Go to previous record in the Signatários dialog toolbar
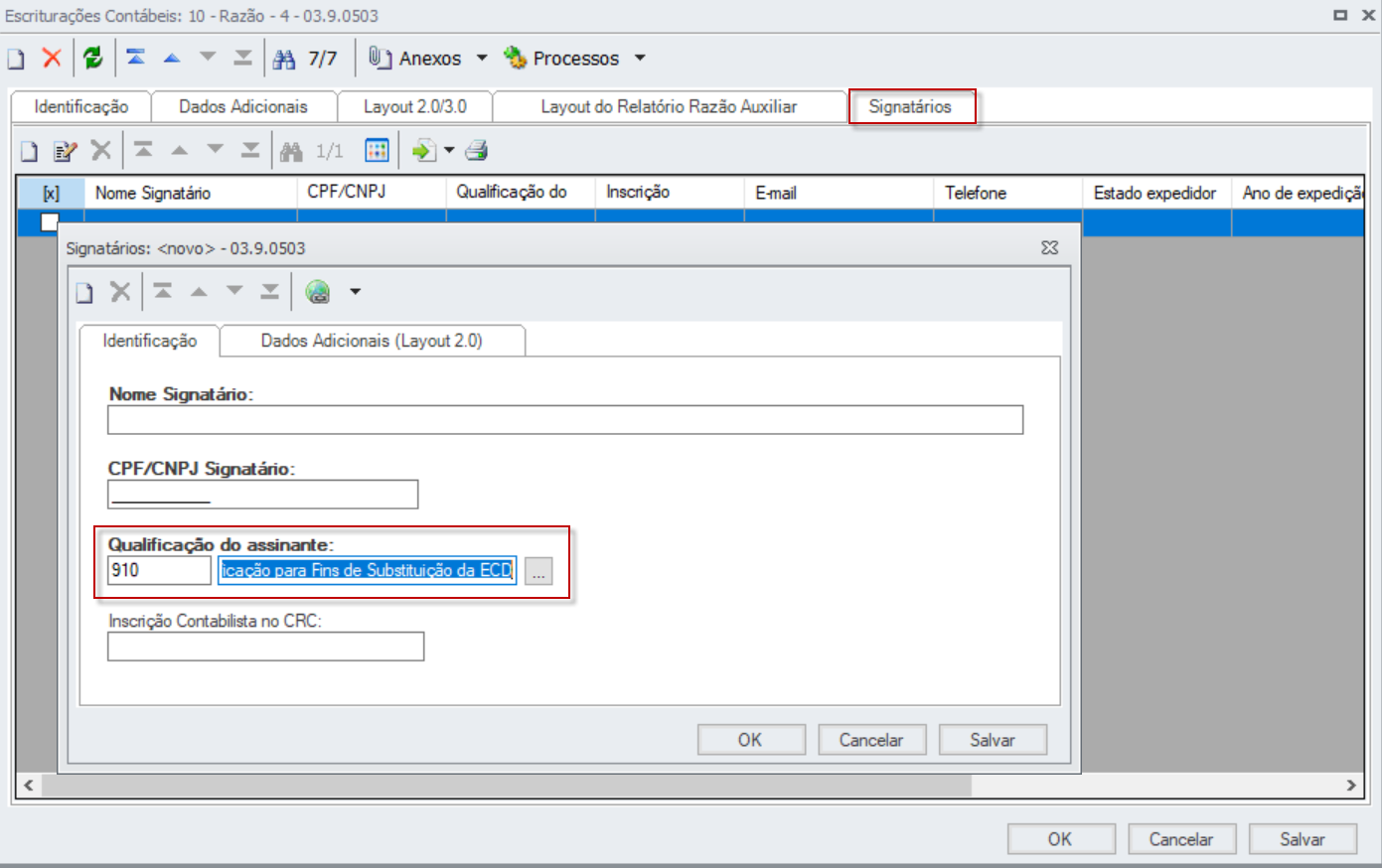 199,291
